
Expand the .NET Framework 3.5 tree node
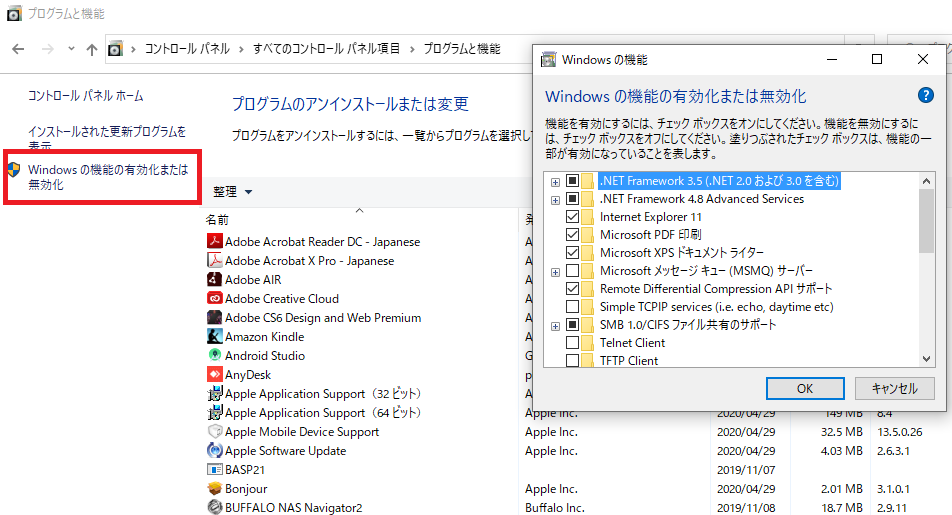point(555,182)
